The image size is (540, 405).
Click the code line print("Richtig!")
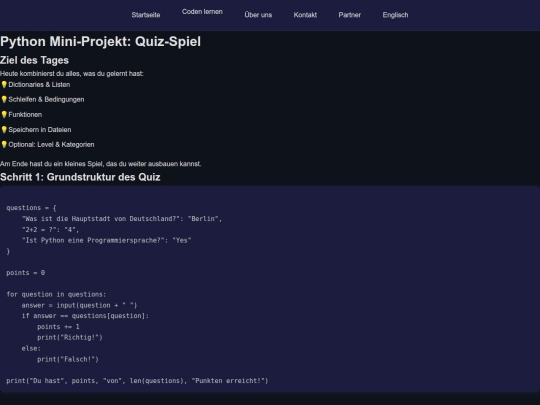point(70,338)
